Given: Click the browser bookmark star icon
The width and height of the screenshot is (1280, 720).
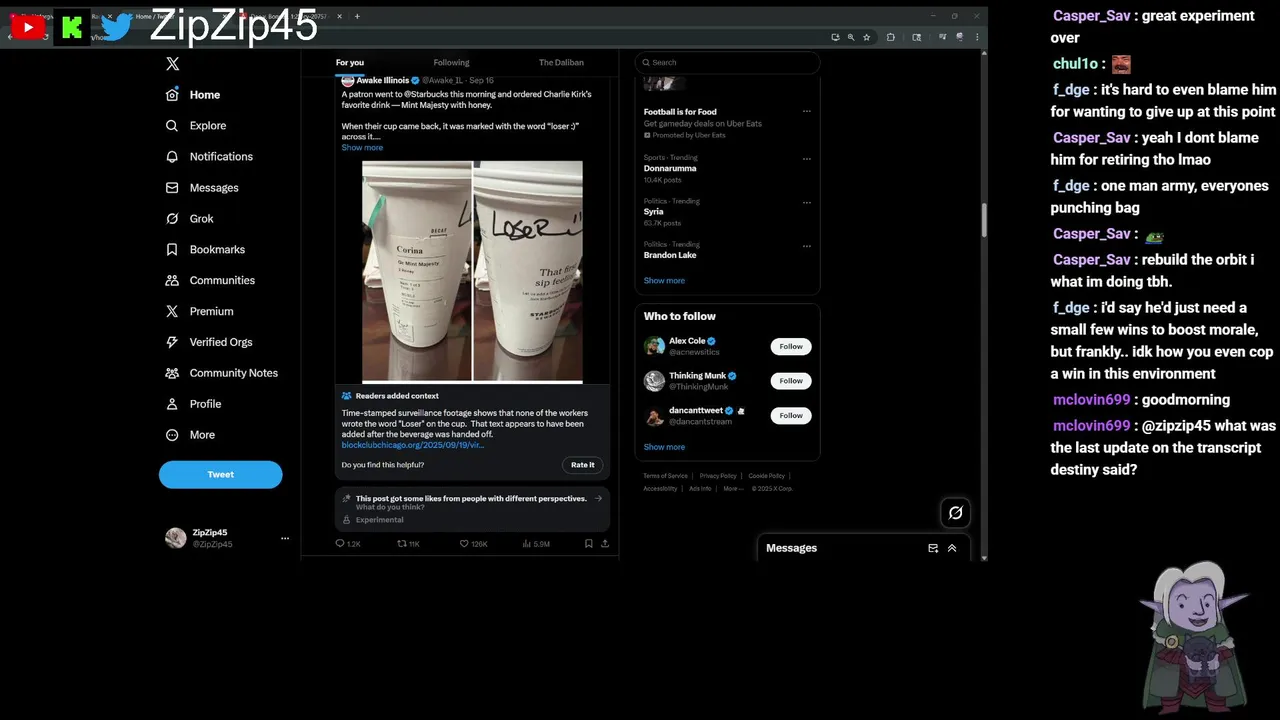Looking at the screenshot, I should coord(867,37).
